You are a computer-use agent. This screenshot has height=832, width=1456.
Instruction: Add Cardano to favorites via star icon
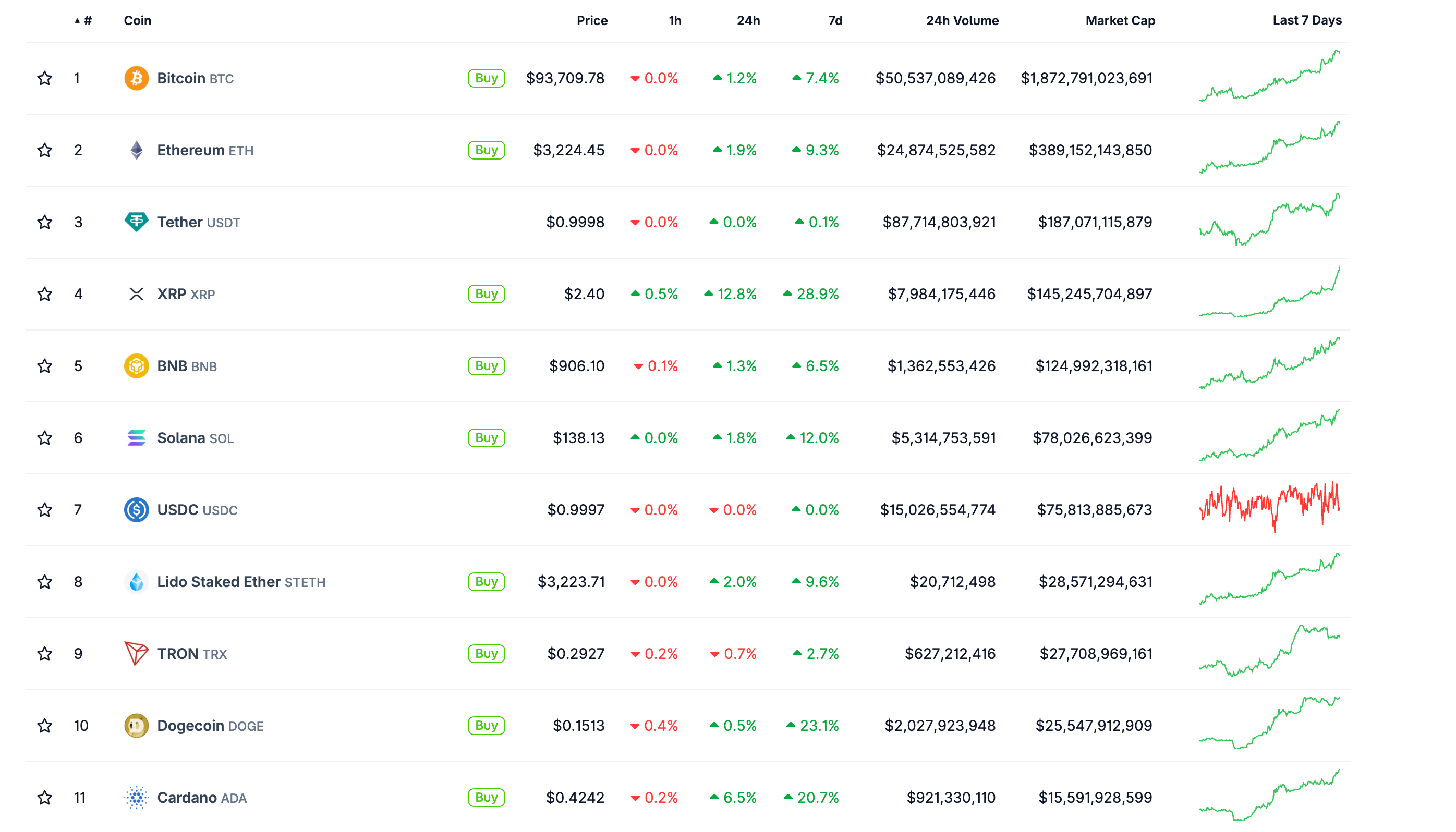(x=45, y=798)
